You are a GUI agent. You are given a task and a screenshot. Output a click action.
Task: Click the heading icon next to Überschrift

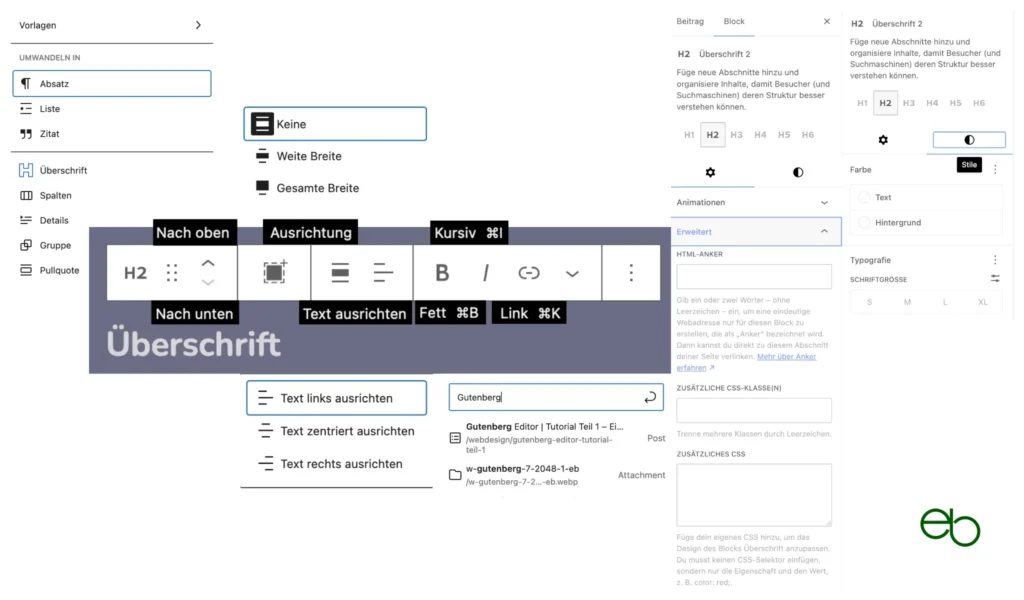25,170
